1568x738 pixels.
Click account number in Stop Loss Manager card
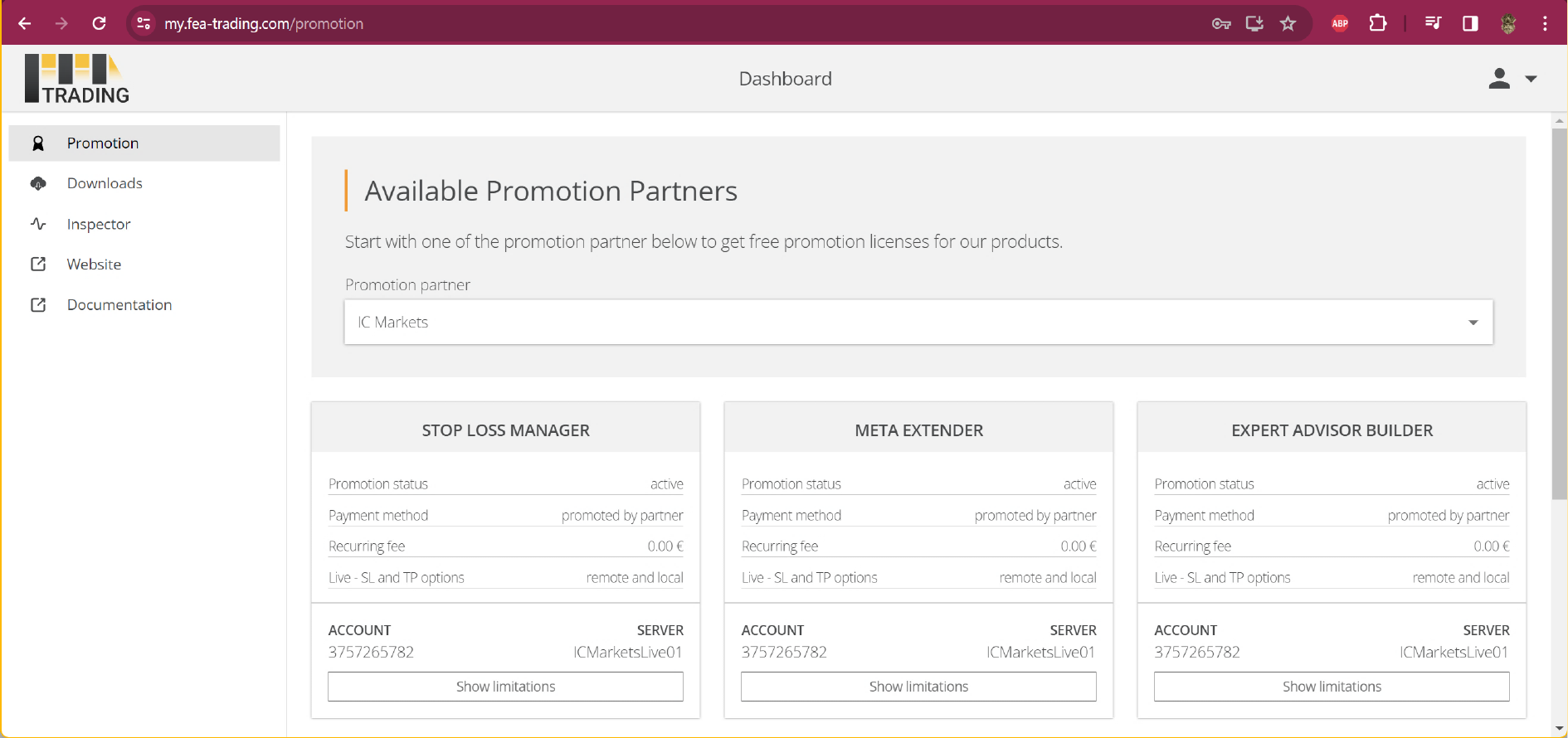tap(371, 652)
